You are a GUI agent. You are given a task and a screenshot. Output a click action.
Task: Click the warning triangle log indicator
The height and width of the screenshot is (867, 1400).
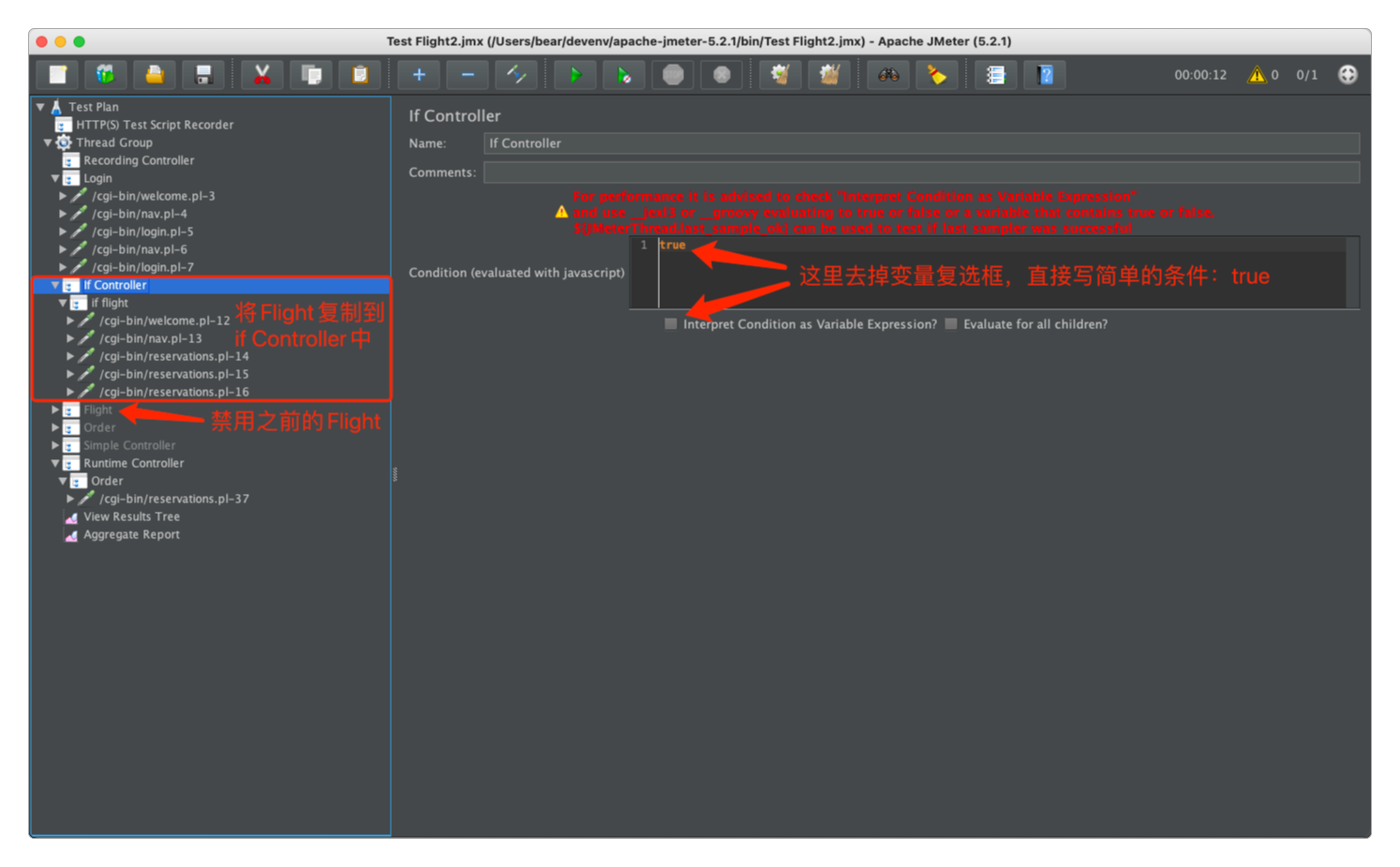point(1257,75)
